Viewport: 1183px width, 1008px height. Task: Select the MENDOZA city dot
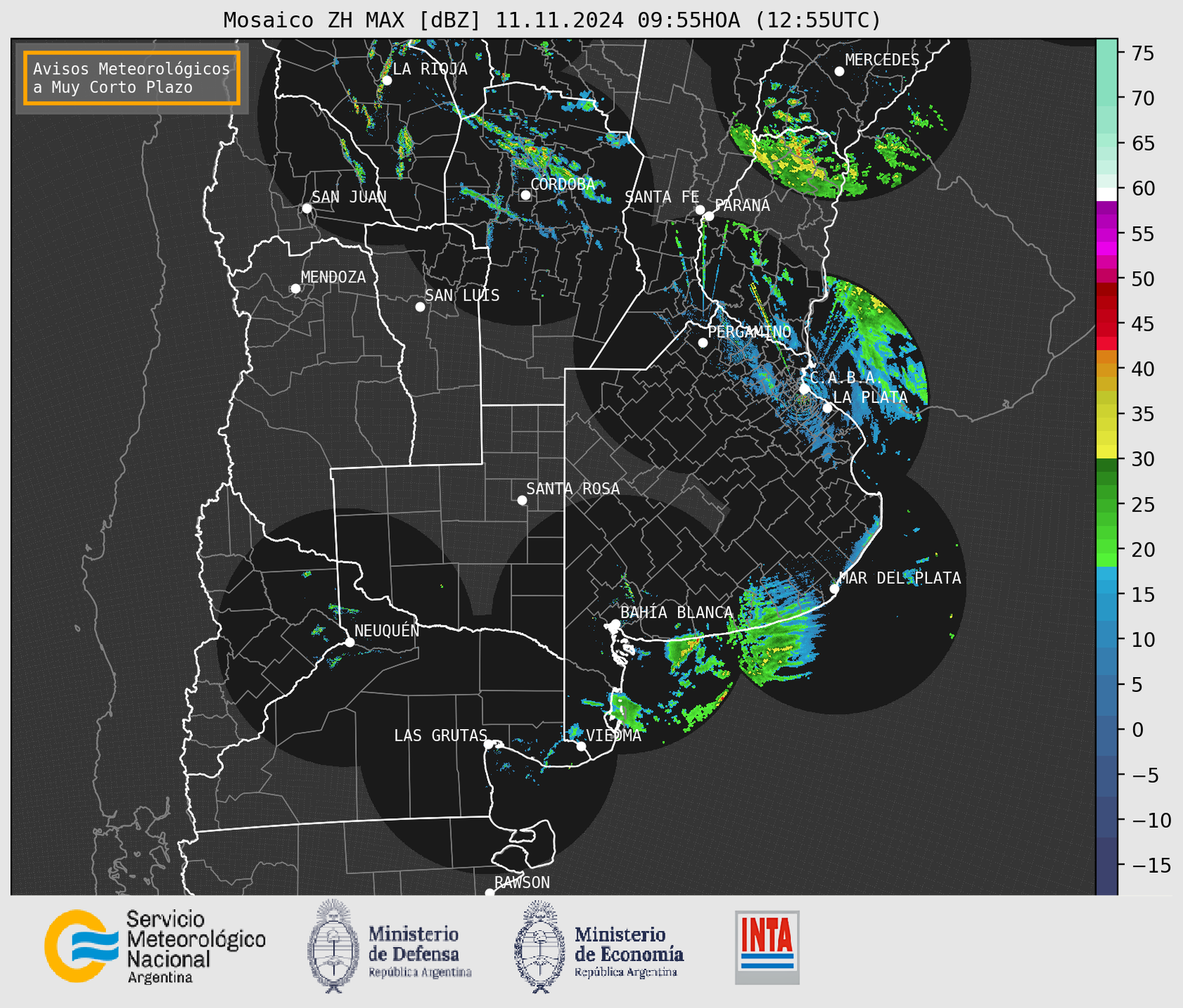point(296,289)
